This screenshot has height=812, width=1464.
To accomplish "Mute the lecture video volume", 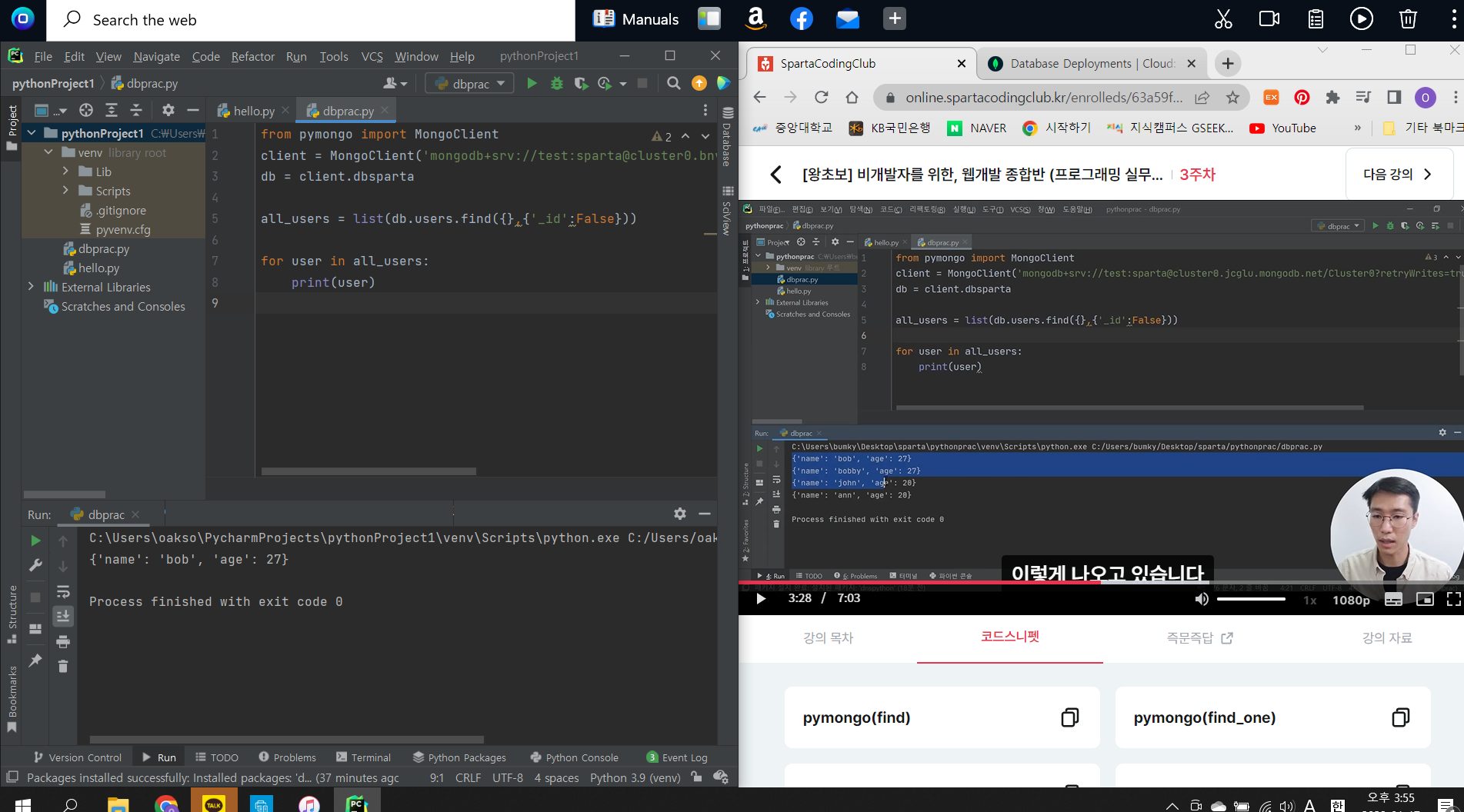I will (1202, 600).
